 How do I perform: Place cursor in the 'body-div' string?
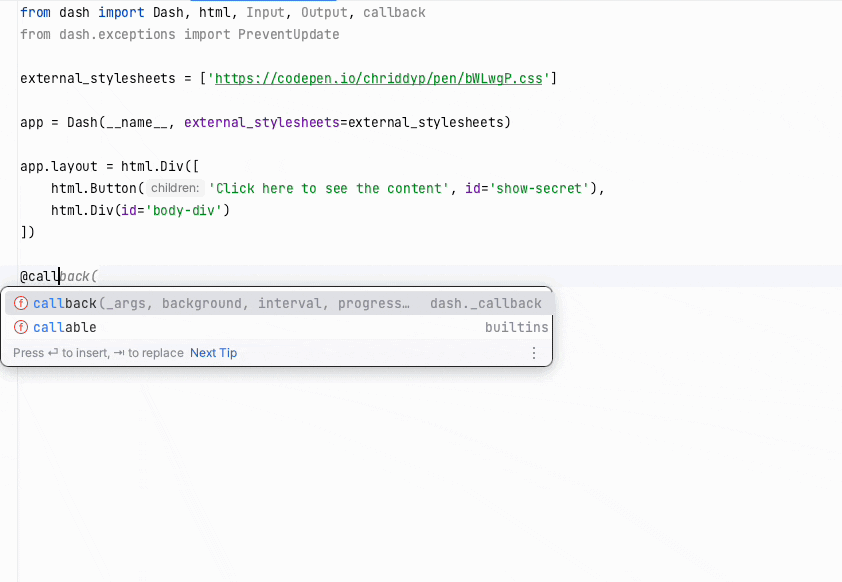click(x=184, y=210)
